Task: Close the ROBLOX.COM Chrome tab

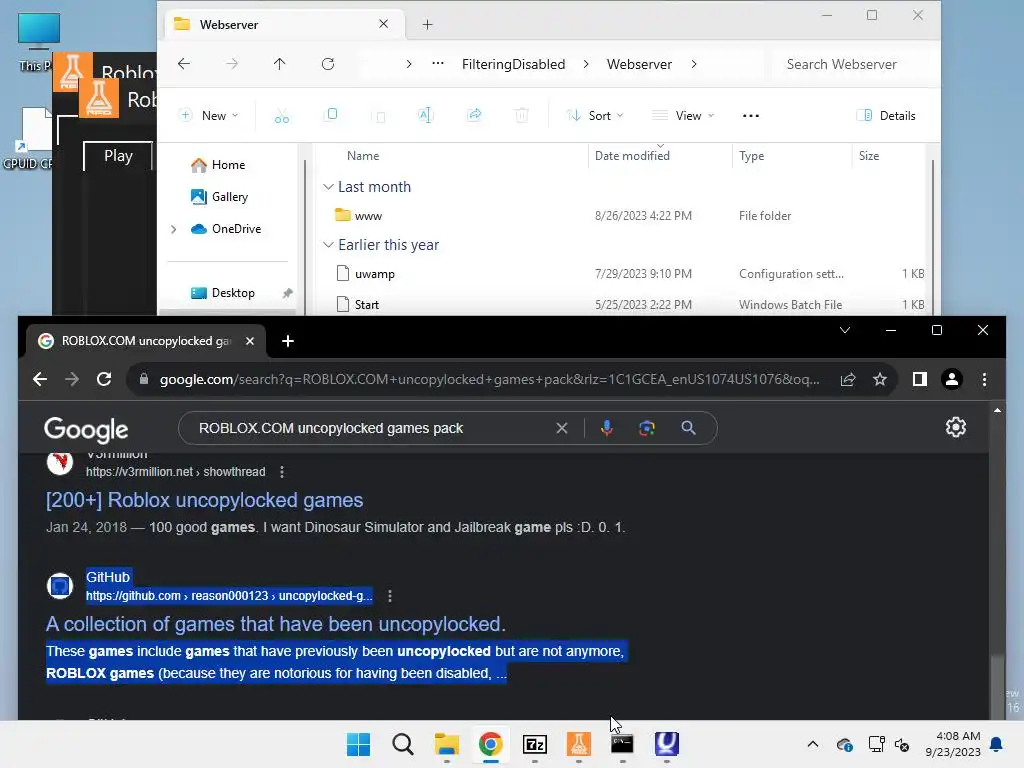Action: point(249,341)
